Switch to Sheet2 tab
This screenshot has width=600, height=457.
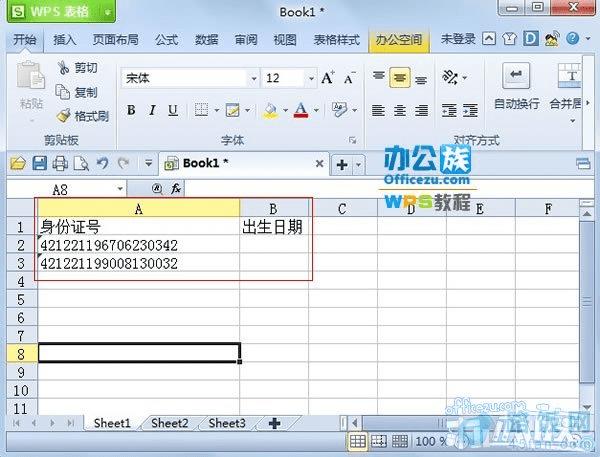click(170, 423)
